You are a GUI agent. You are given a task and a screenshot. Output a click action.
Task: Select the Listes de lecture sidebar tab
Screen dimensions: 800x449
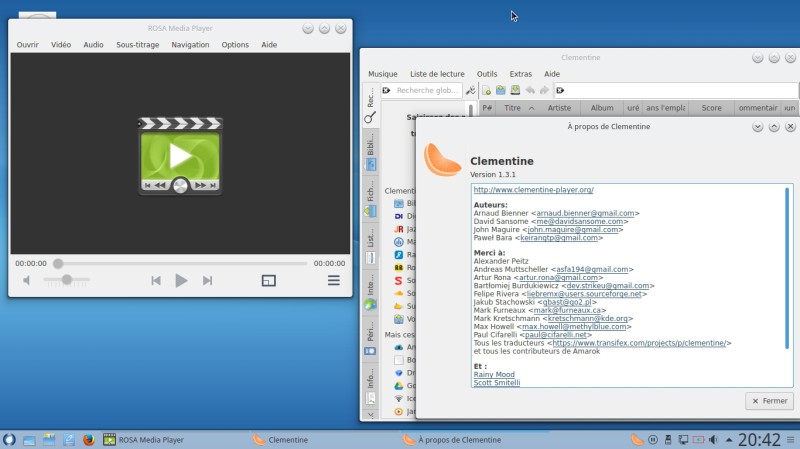pos(370,246)
